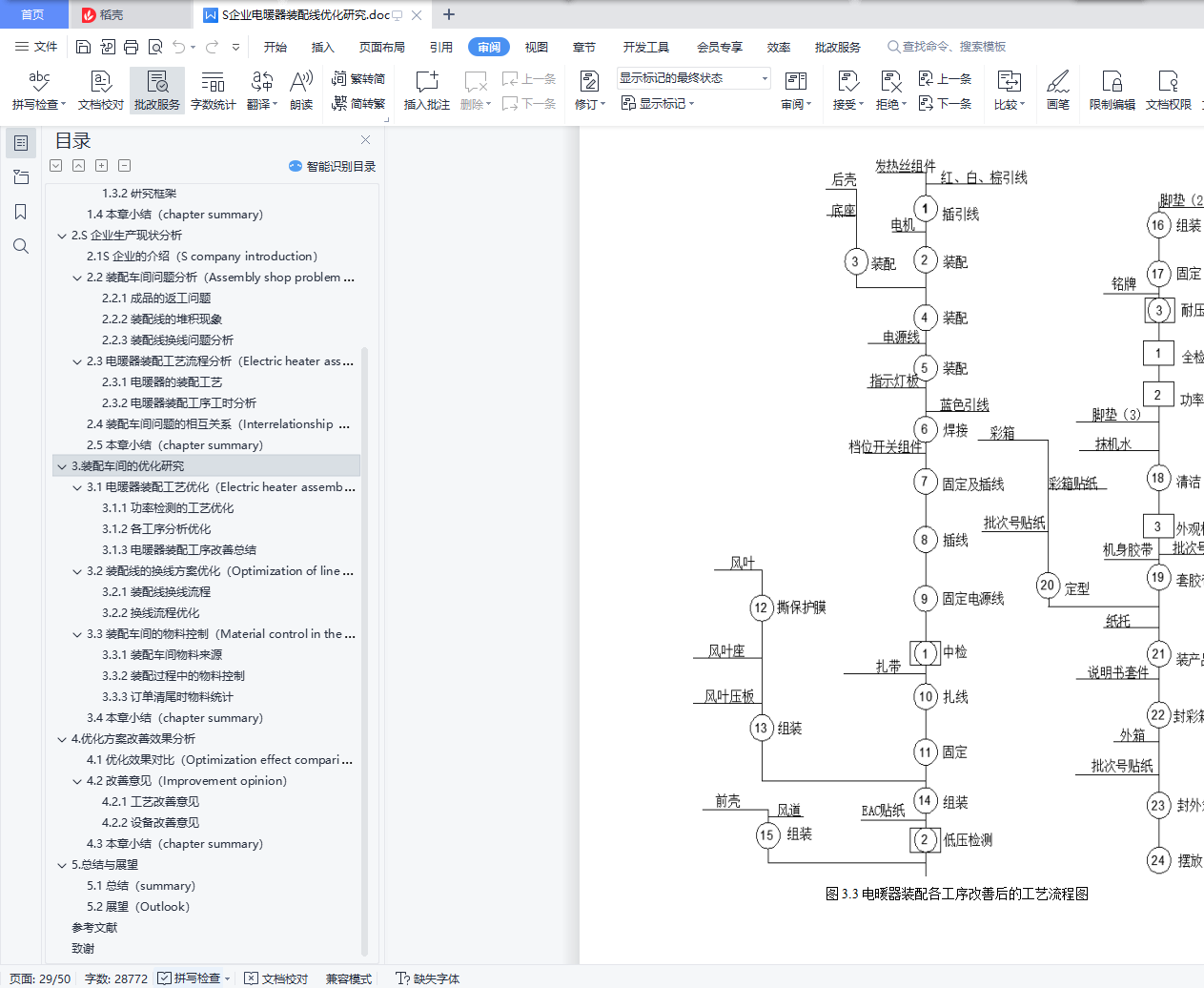The image size is (1204, 988).
Task: Click 兼容模式 in the status bar
Action: [x=349, y=978]
